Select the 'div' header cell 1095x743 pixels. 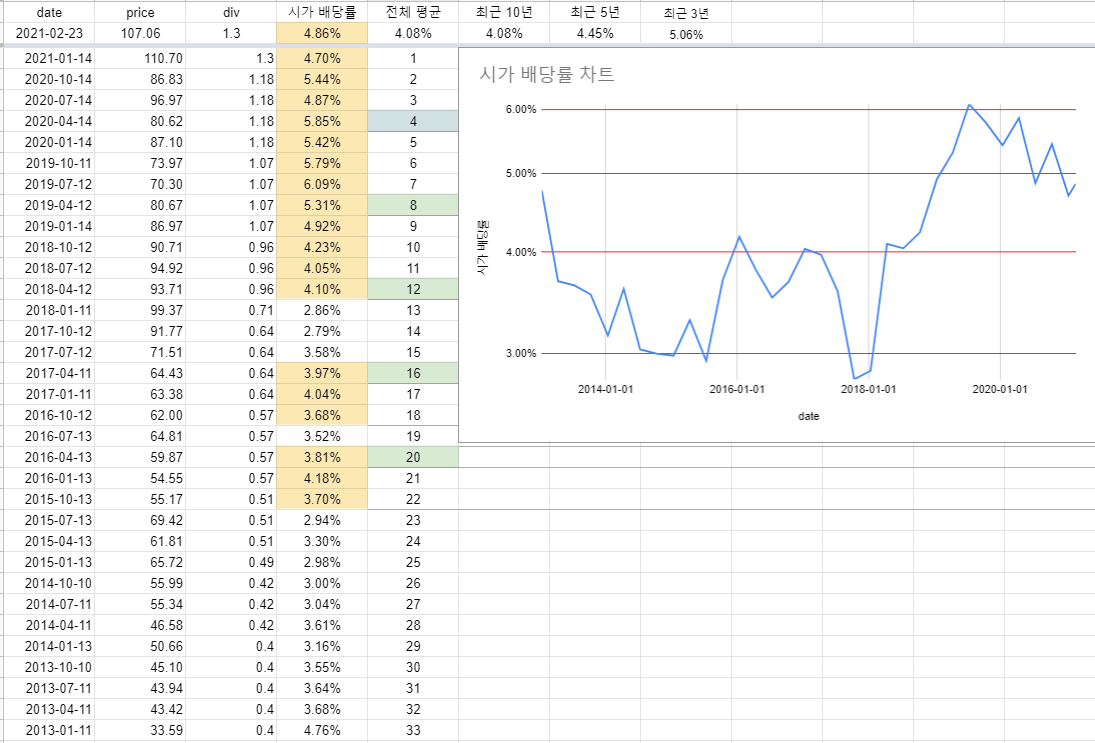tap(231, 12)
